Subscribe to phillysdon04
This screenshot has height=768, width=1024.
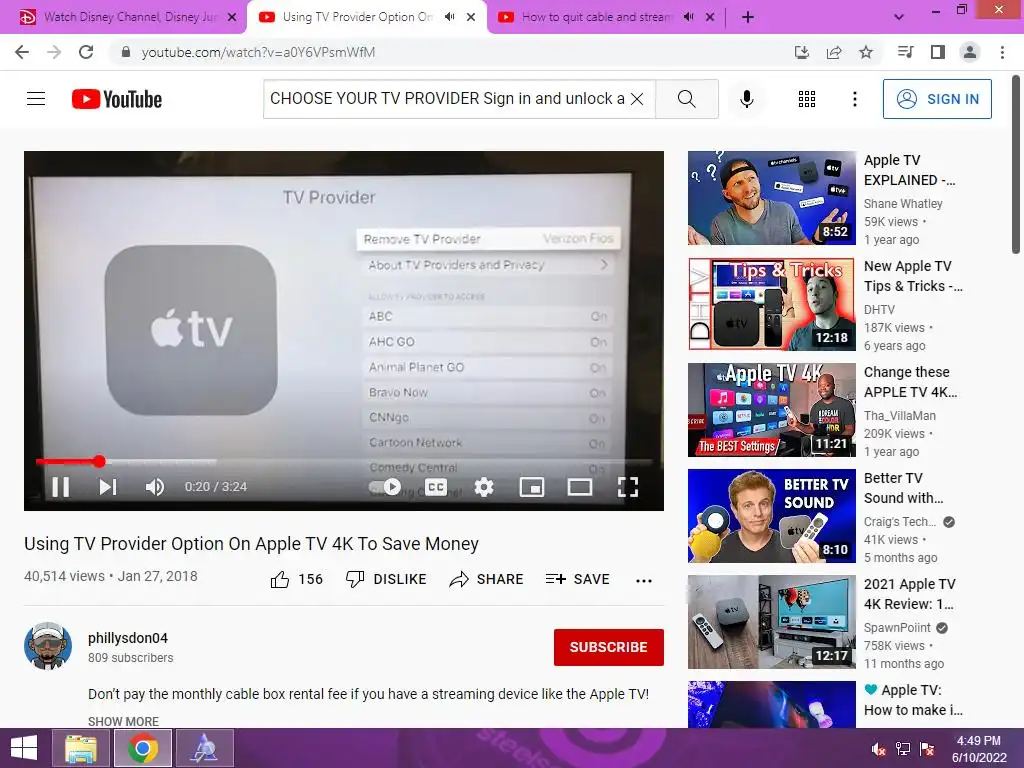tap(609, 647)
